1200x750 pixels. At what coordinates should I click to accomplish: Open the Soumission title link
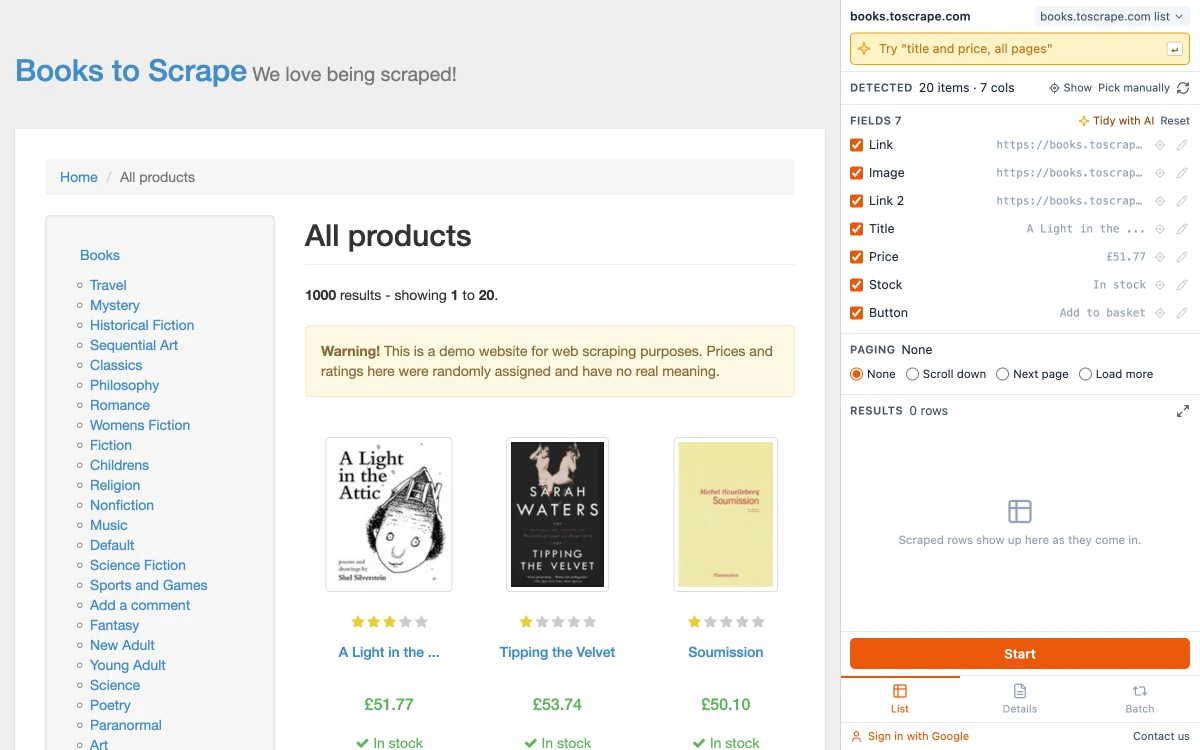pos(726,652)
